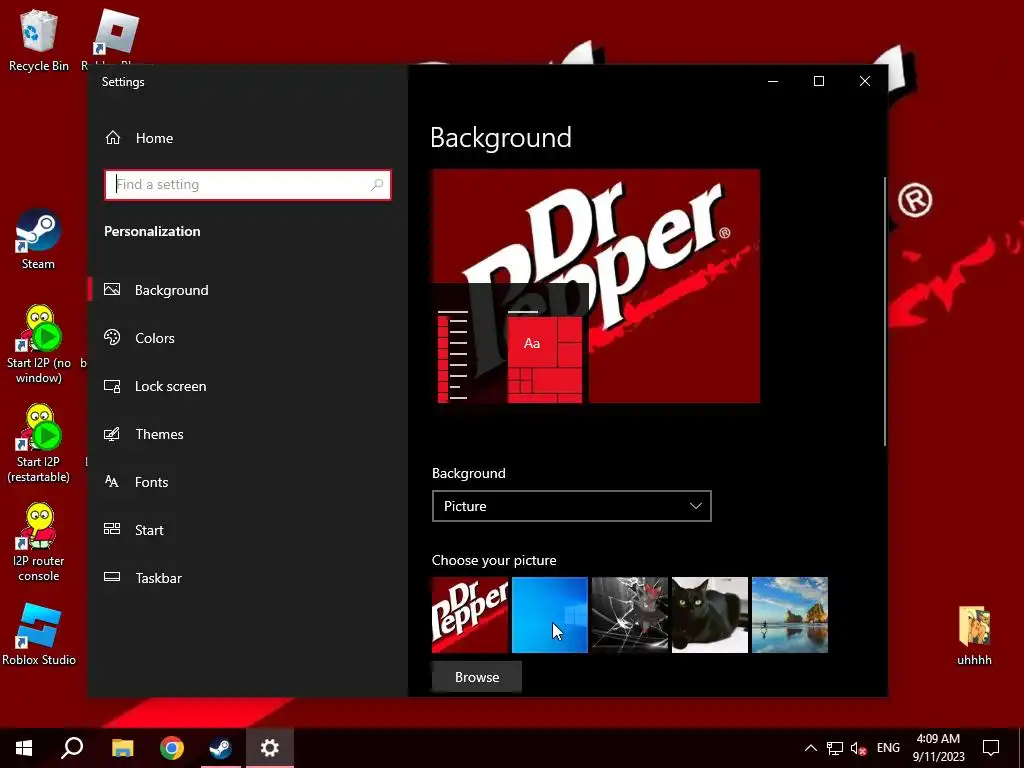Select the Start I2P (restartable) shortcut
Screen dimensions: 1024x768
(39, 443)
